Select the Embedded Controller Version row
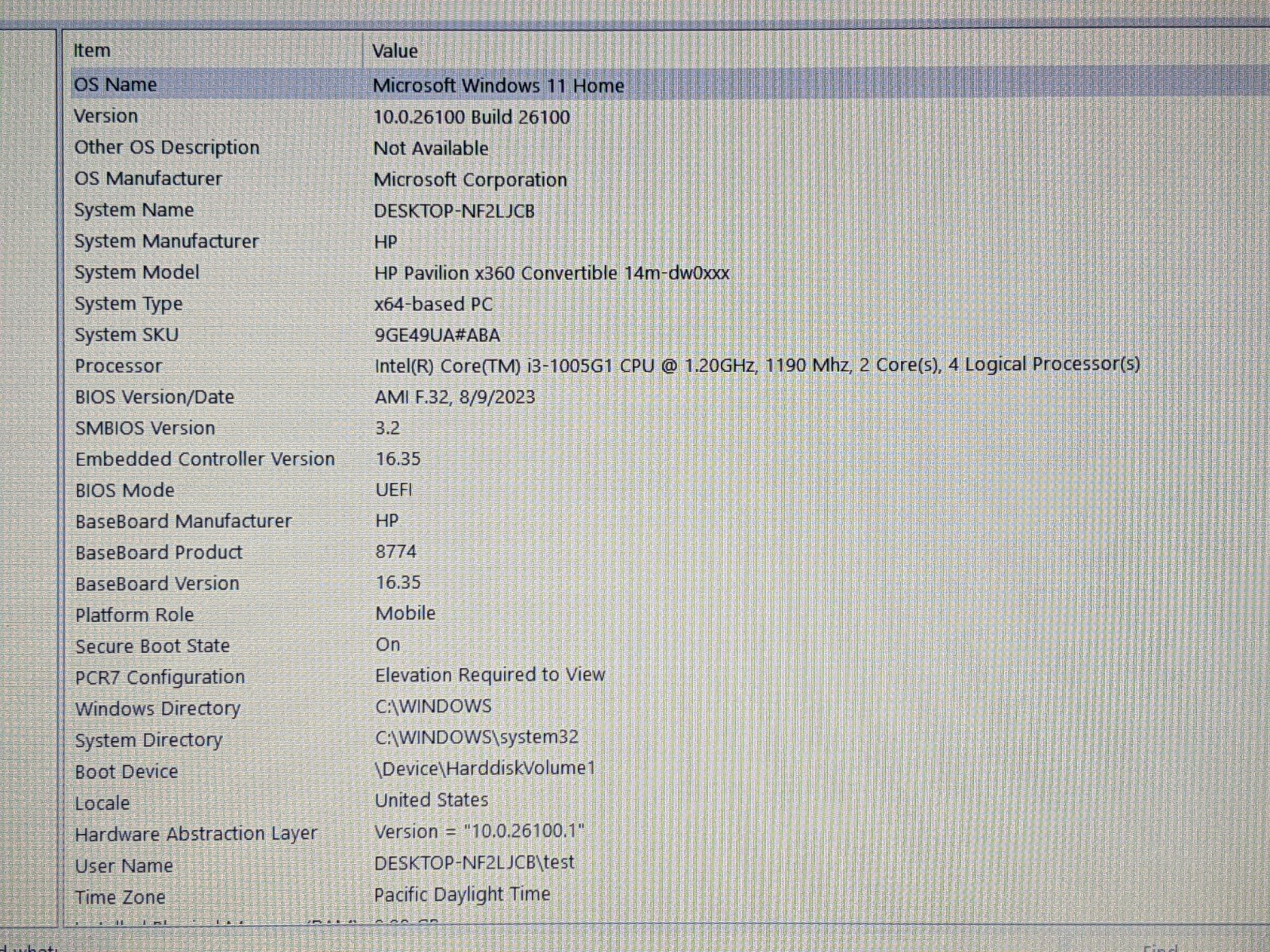Viewport: 1270px width, 952px height. 205,459
